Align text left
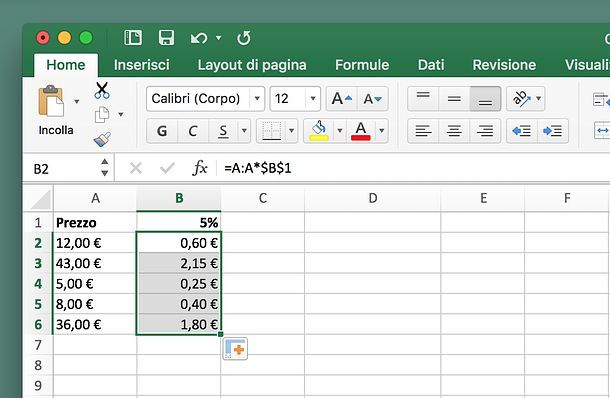This screenshot has width=610, height=398. pos(423,131)
